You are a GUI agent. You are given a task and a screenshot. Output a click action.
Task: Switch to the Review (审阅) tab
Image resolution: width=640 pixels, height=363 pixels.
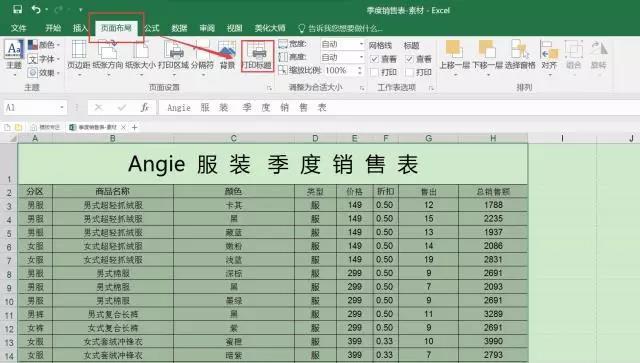(207, 28)
